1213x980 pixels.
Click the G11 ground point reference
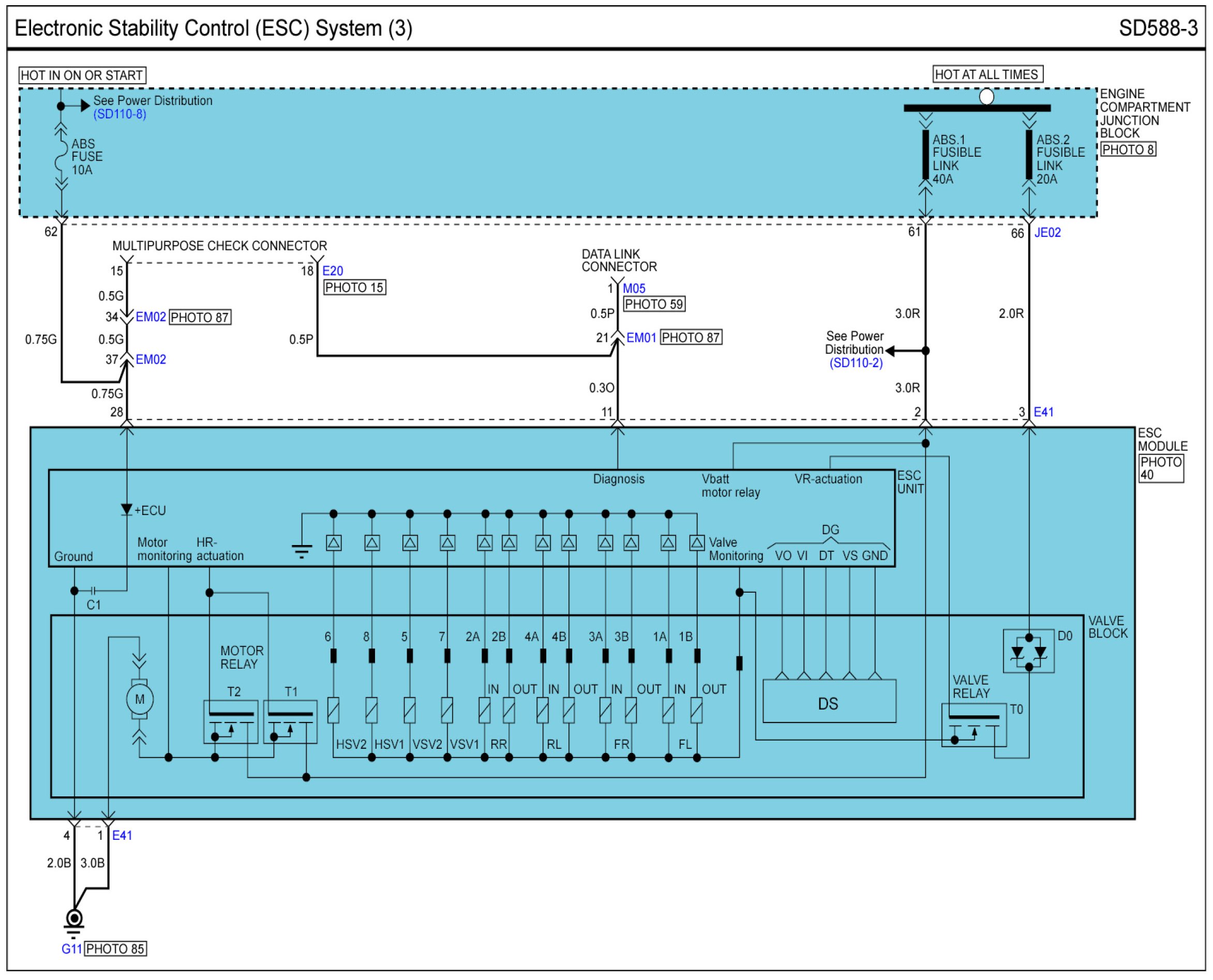[72, 949]
